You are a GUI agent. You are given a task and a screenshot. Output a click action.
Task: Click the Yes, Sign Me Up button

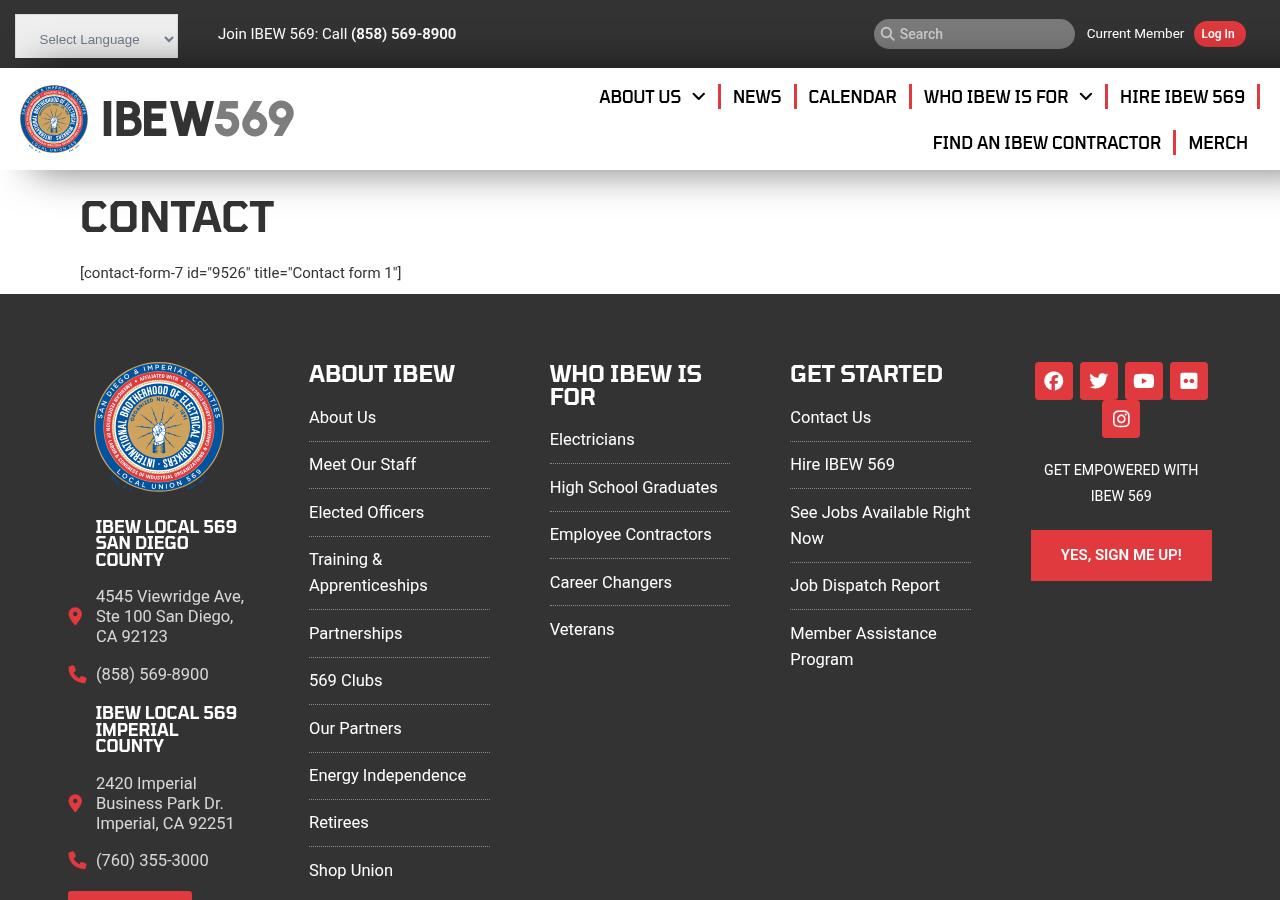(1121, 555)
